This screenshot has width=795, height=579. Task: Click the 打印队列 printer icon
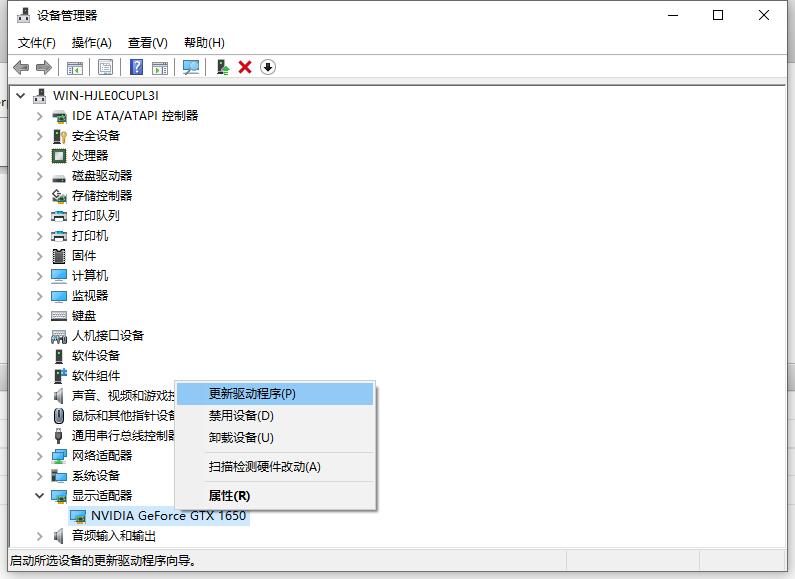pos(59,216)
